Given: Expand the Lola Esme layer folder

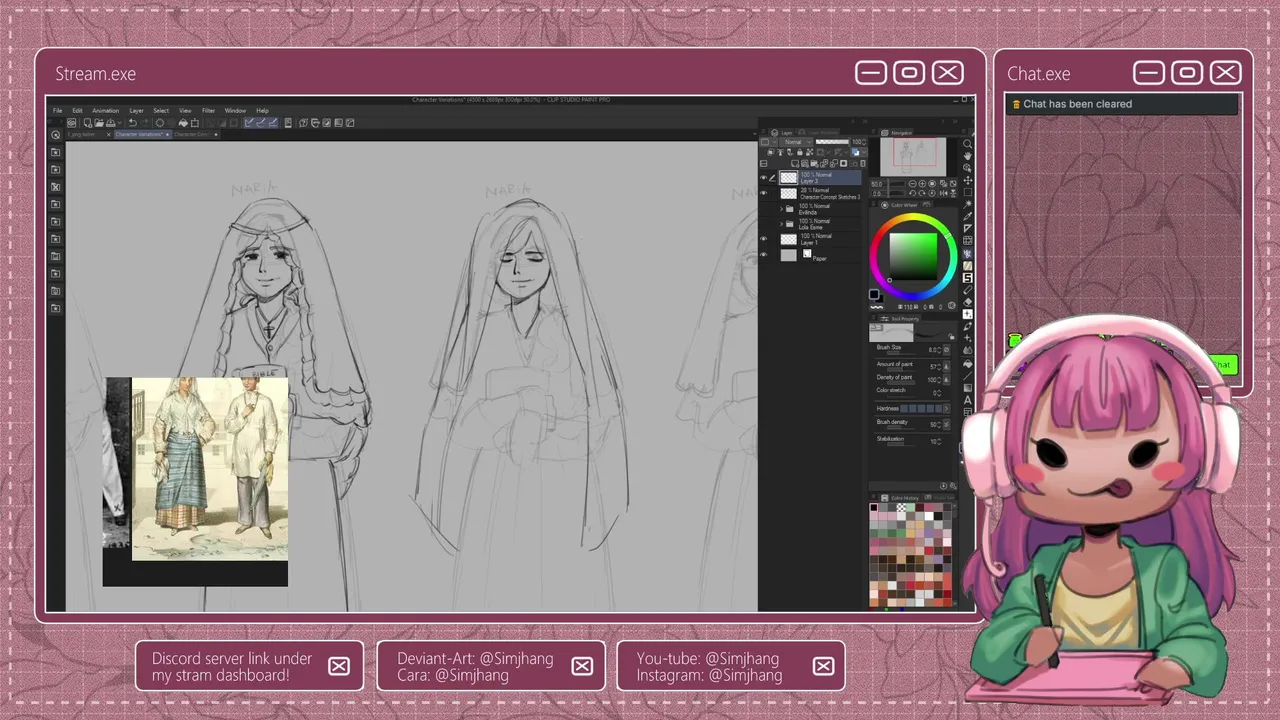Looking at the screenshot, I should click(x=781, y=224).
